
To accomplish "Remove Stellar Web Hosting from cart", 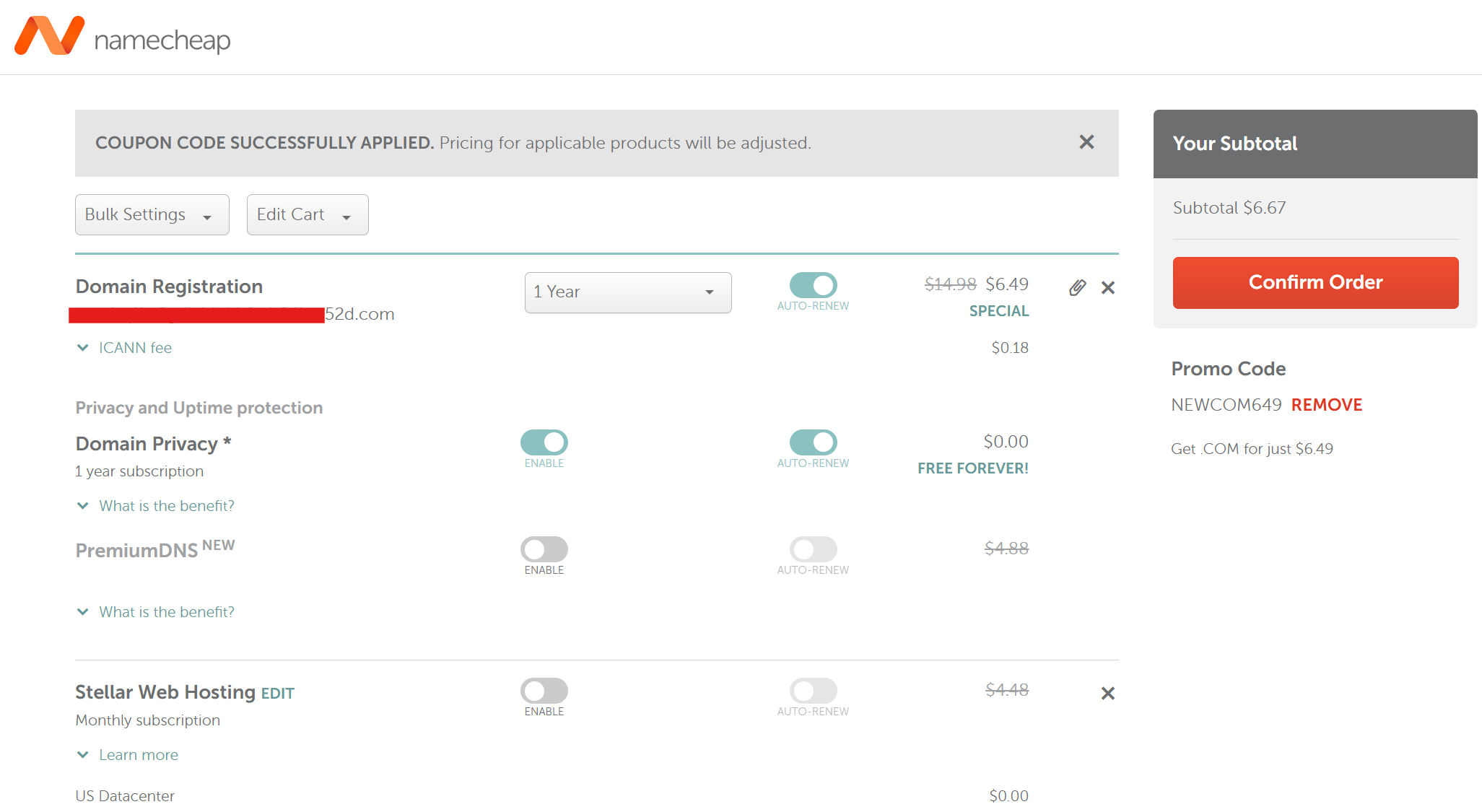I will click(x=1108, y=694).
